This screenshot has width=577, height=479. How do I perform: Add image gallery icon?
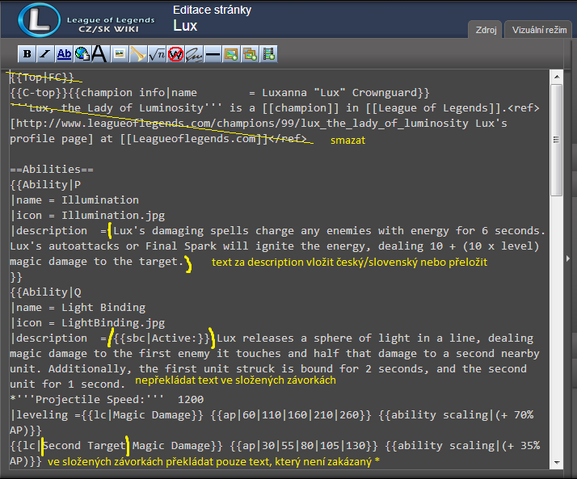[250, 54]
